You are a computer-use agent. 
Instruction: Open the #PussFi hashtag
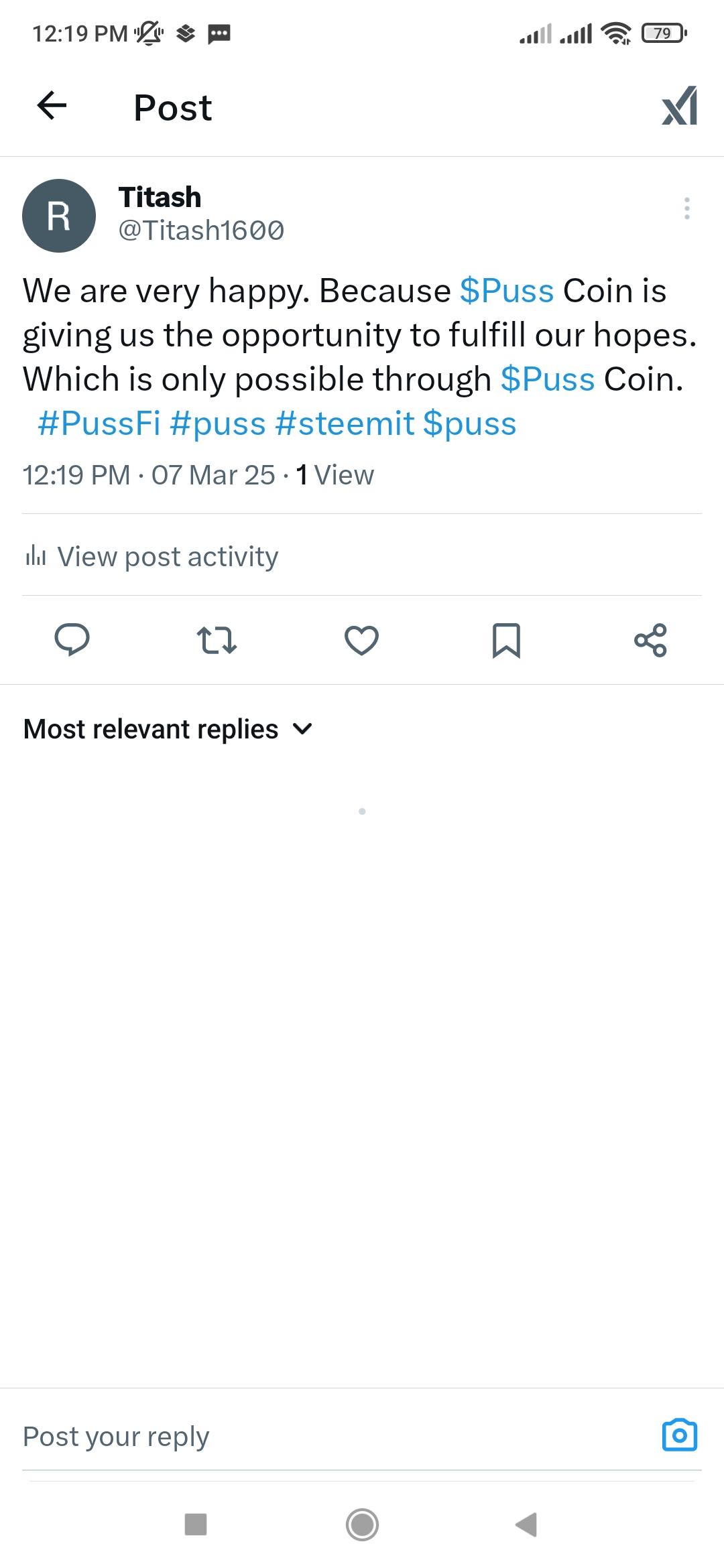coord(99,423)
